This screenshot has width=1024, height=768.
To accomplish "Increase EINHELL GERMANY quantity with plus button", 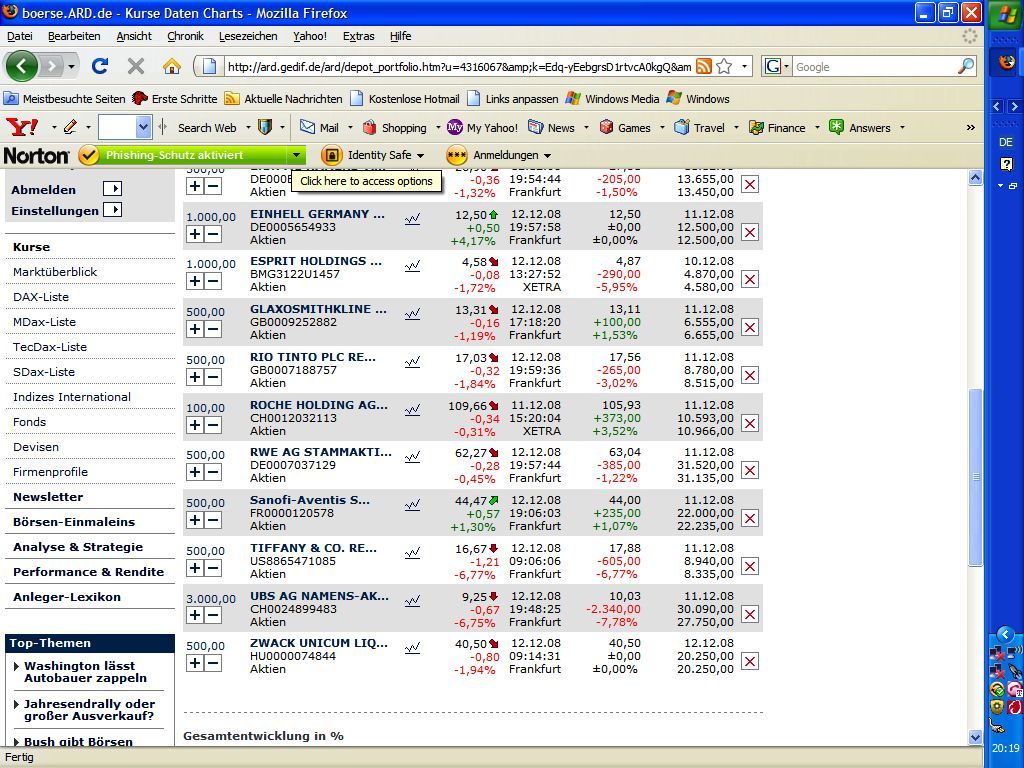I will coord(195,234).
